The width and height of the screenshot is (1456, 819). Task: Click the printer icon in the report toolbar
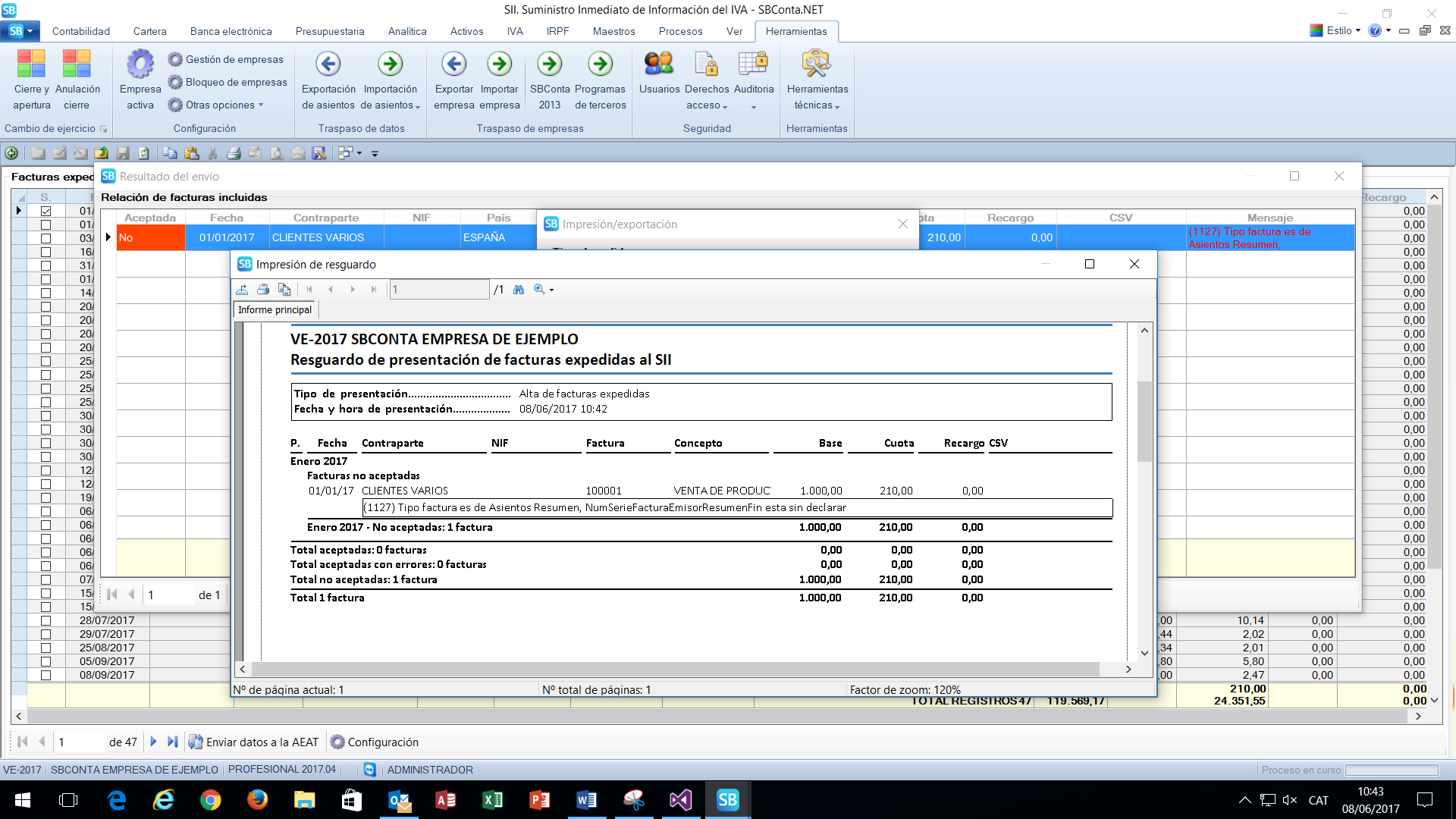(263, 290)
